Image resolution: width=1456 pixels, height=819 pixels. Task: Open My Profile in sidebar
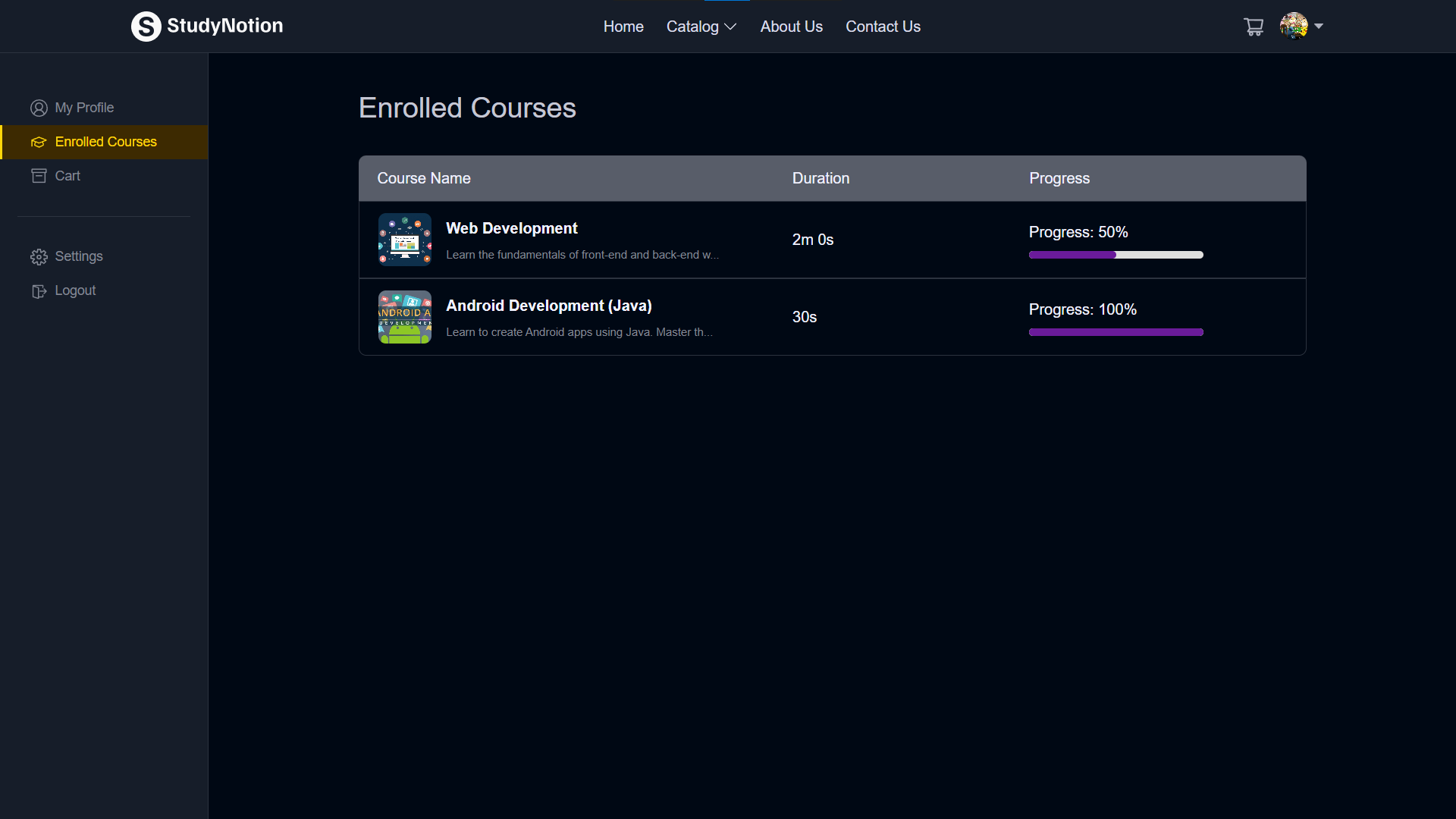pyautogui.click(x=104, y=108)
